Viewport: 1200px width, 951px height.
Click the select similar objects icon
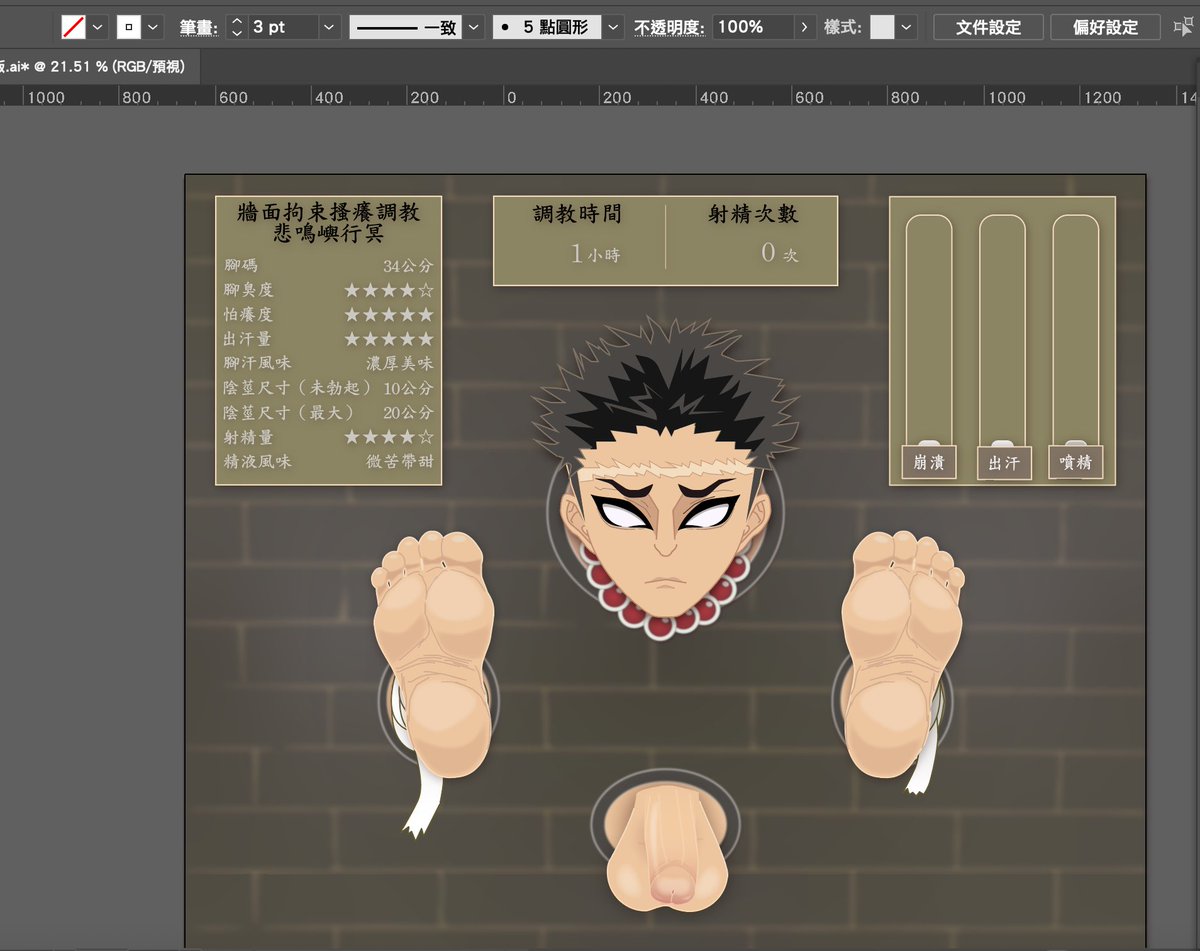pyautogui.click(x=1184, y=27)
